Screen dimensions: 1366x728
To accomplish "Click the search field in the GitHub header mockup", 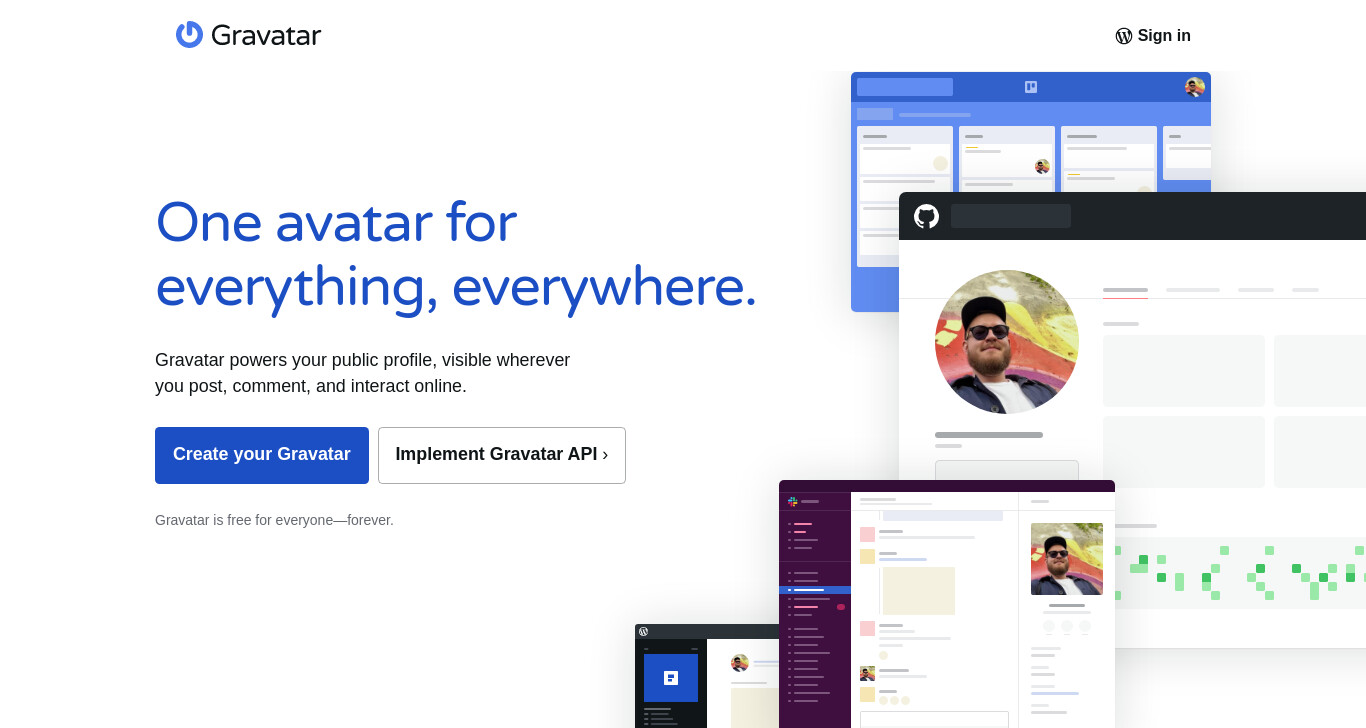I will pyautogui.click(x=1011, y=216).
